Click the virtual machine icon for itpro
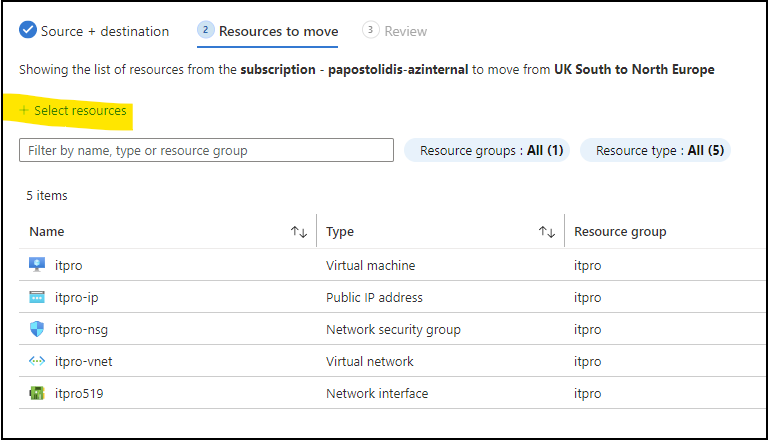Screen dimensions: 768x440 [x=37, y=265]
